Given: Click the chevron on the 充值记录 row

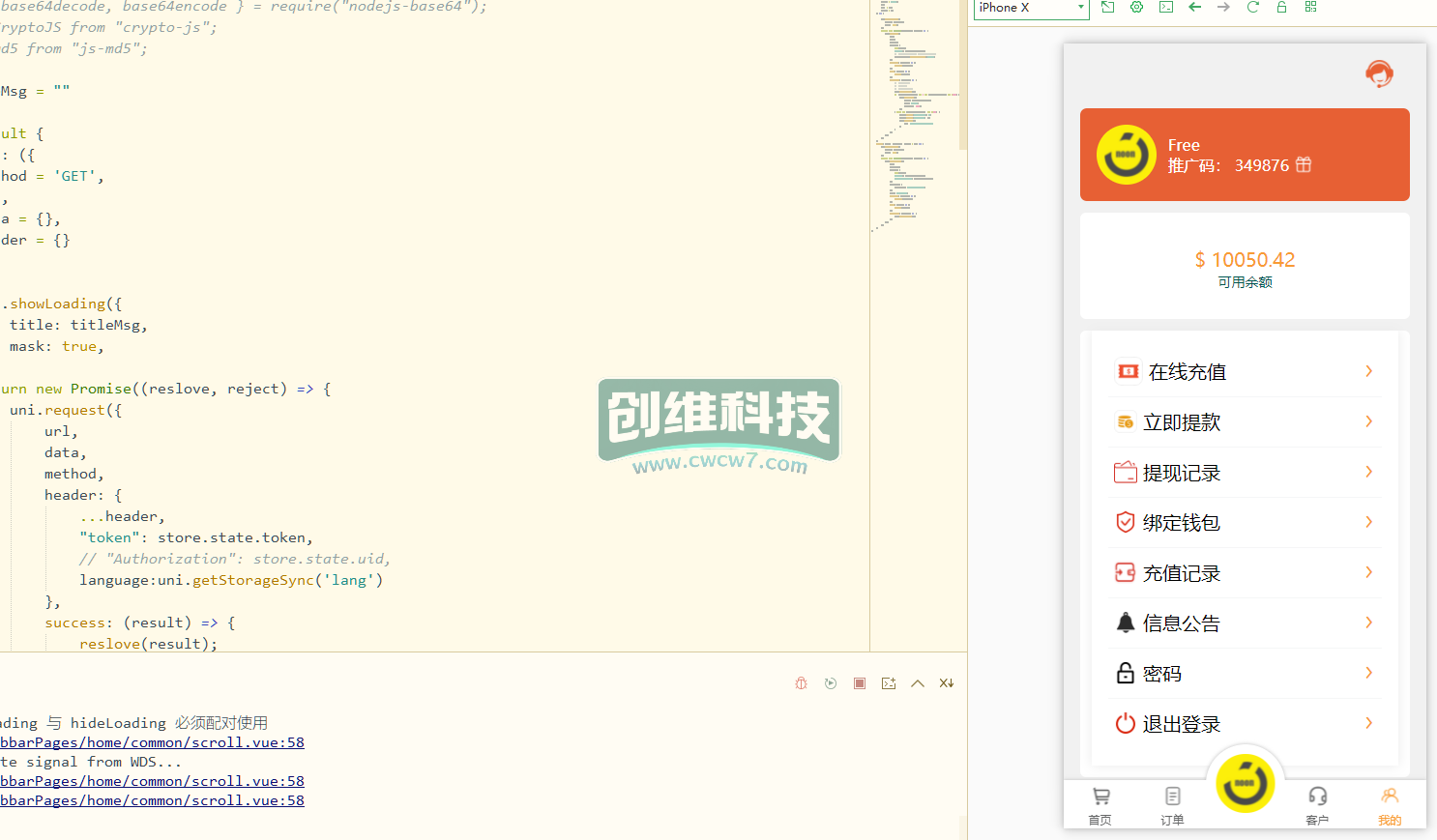Looking at the screenshot, I should point(1369,572).
